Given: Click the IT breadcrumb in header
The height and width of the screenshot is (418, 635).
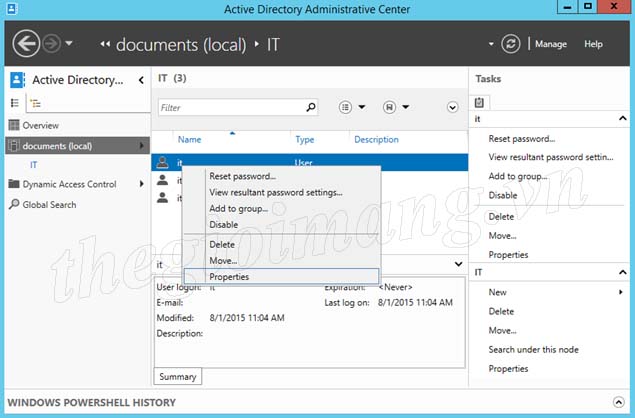Looking at the screenshot, I should click(273, 44).
